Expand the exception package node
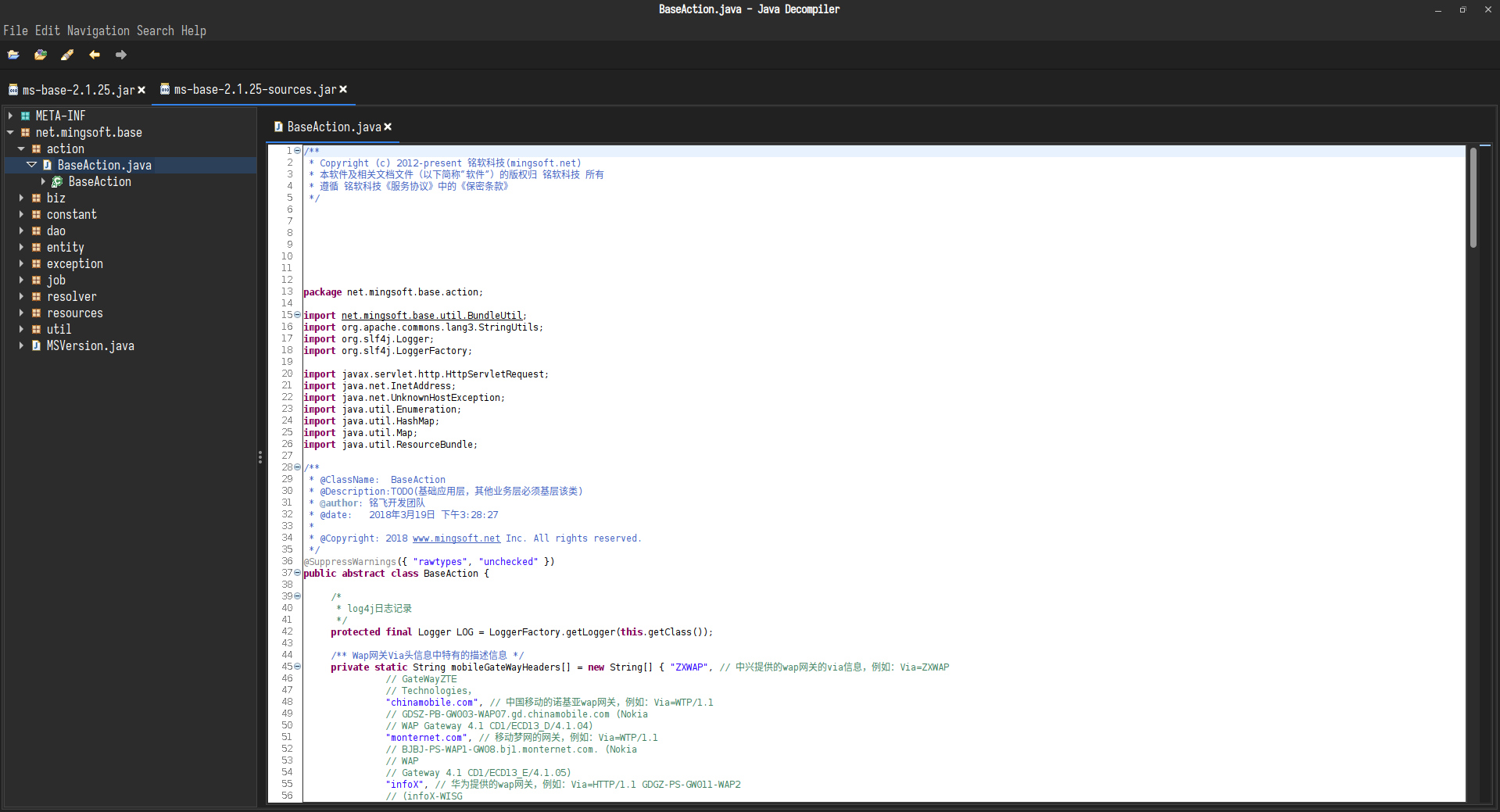 (21, 263)
